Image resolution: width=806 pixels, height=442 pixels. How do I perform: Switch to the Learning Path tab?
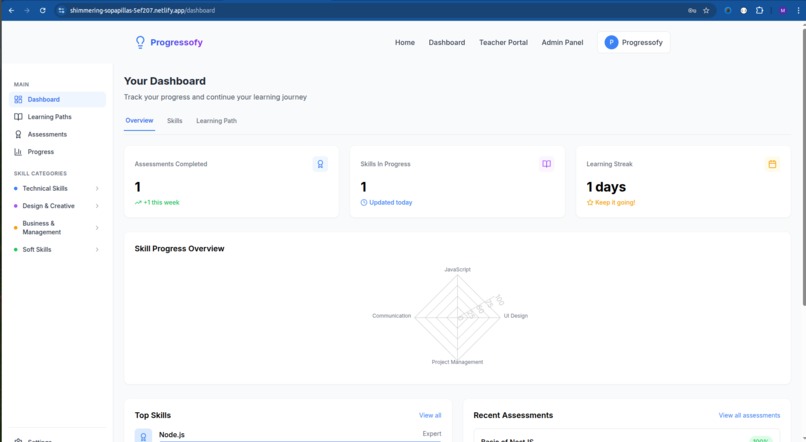tap(216, 121)
